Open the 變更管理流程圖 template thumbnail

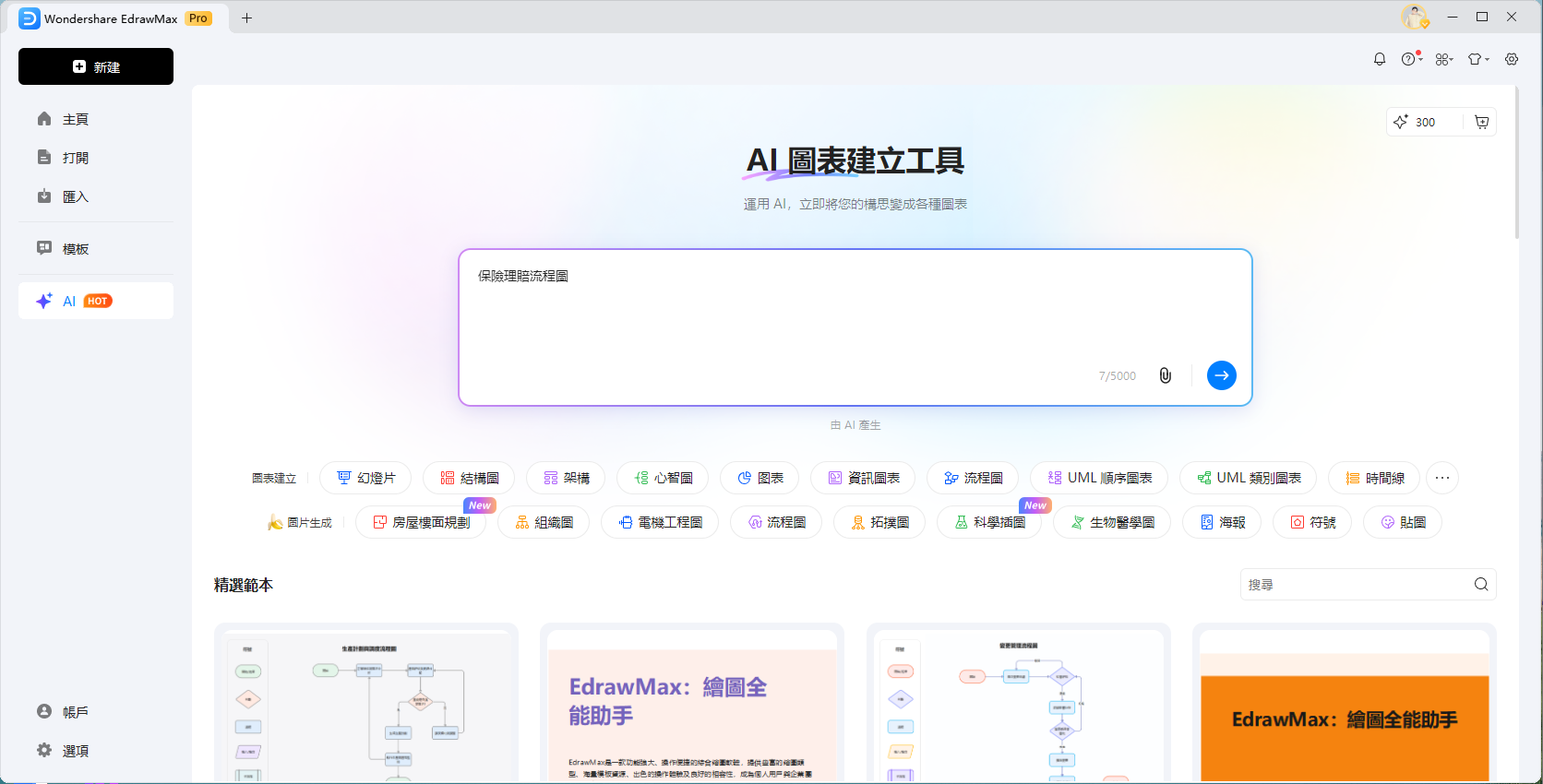click(1019, 705)
